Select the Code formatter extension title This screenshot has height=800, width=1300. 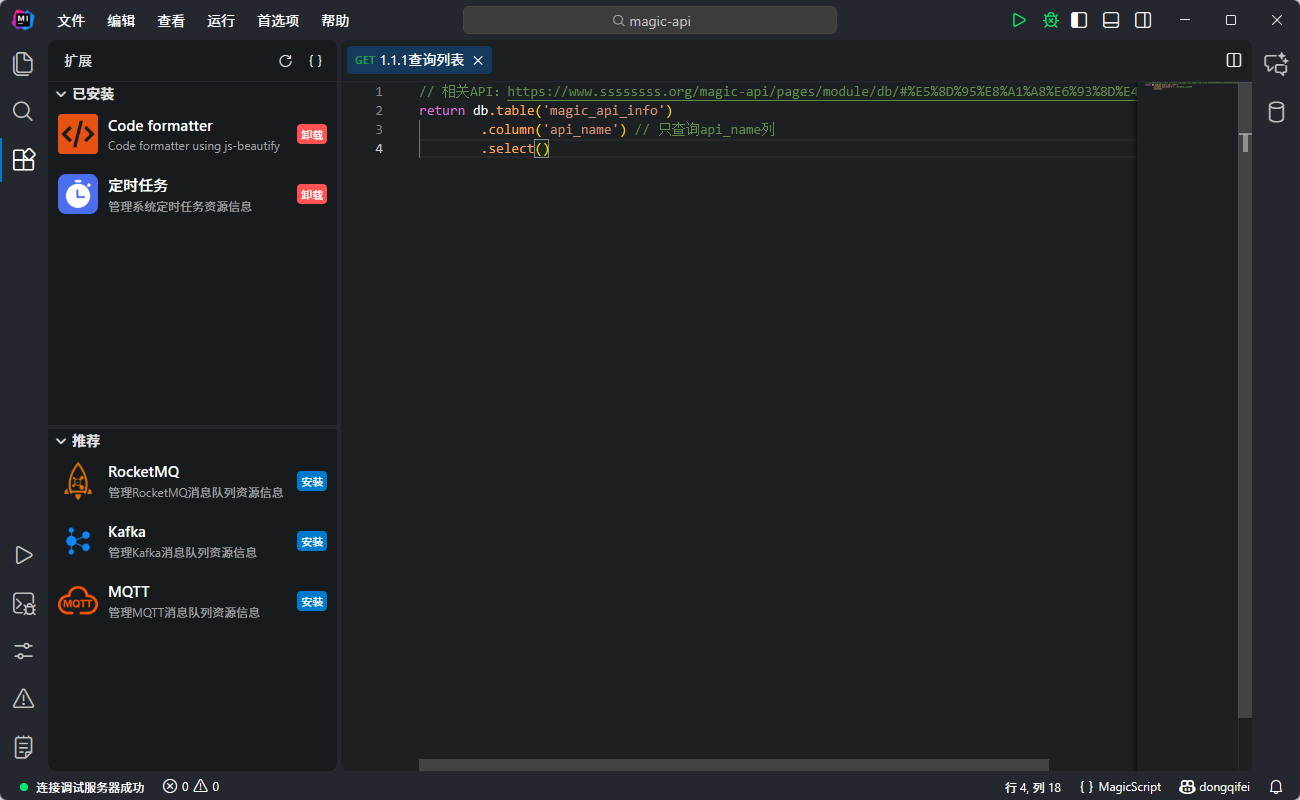point(160,126)
